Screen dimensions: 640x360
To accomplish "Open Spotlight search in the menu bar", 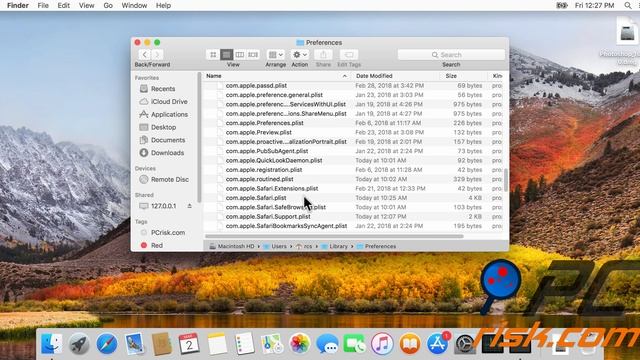I will click(x=627, y=5).
